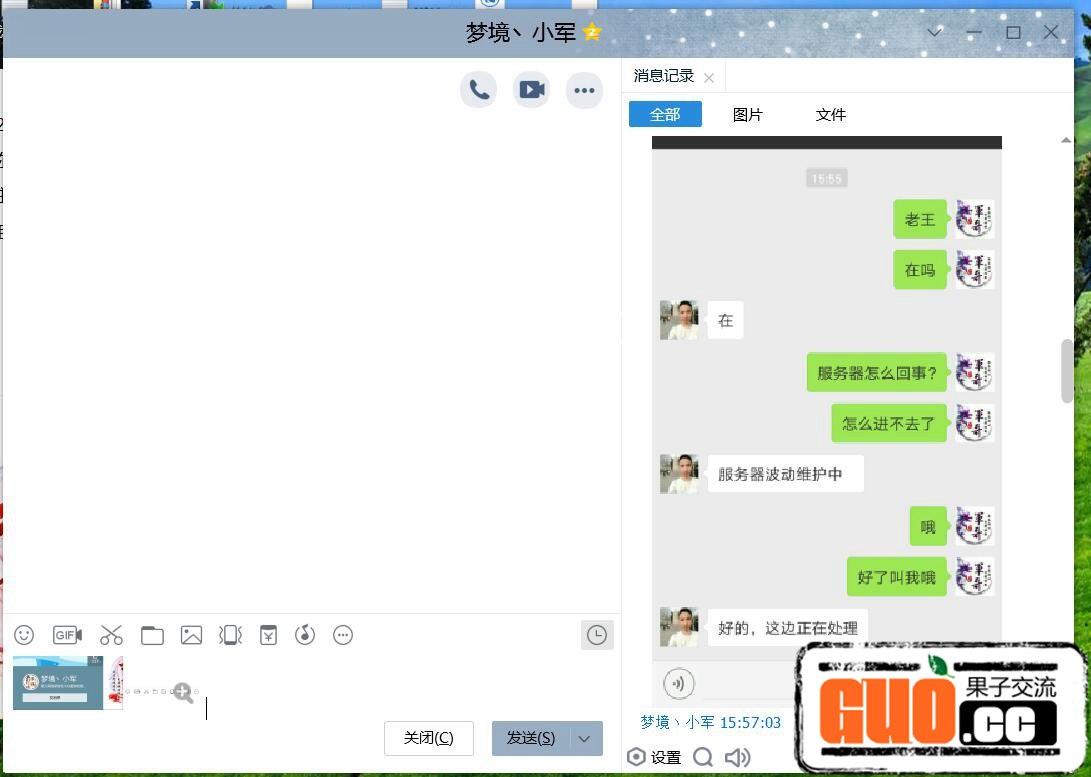The height and width of the screenshot is (777, 1091).
Task: Click the 关闭(C) button
Action: [428, 739]
